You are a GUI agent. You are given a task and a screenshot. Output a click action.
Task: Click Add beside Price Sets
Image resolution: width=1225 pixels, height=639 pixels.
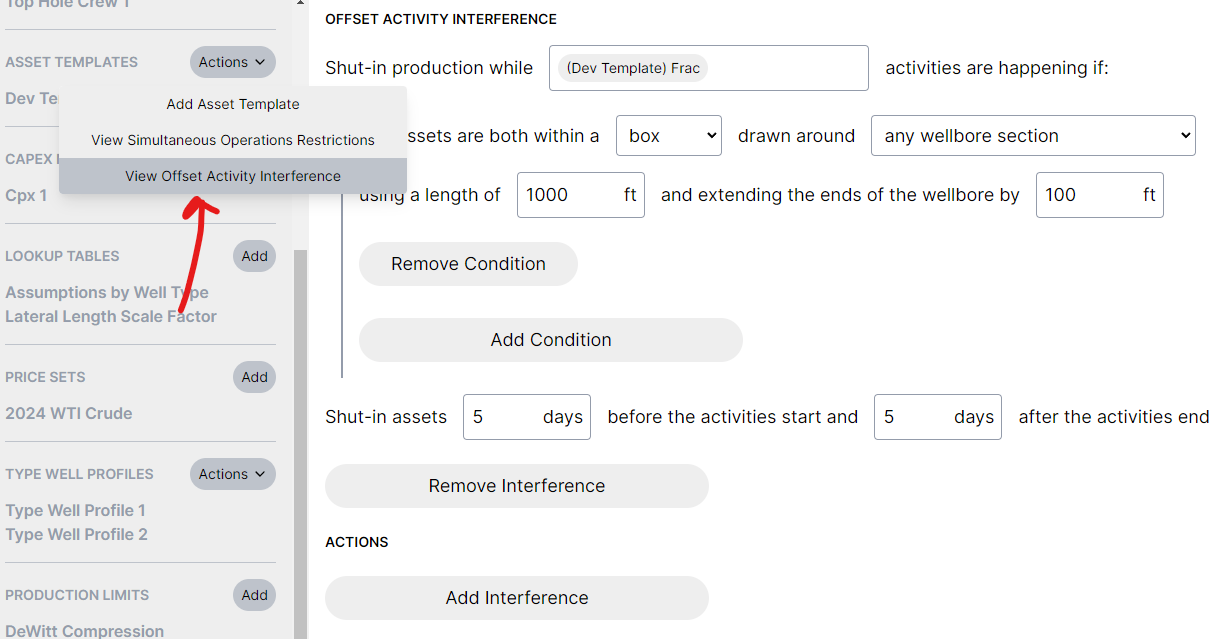coord(254,377)
